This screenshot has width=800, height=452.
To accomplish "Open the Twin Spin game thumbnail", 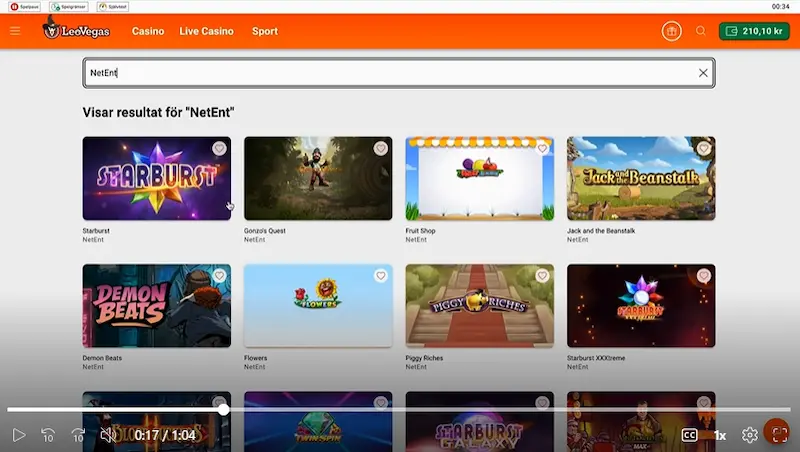I will click(x=318, y=421).
